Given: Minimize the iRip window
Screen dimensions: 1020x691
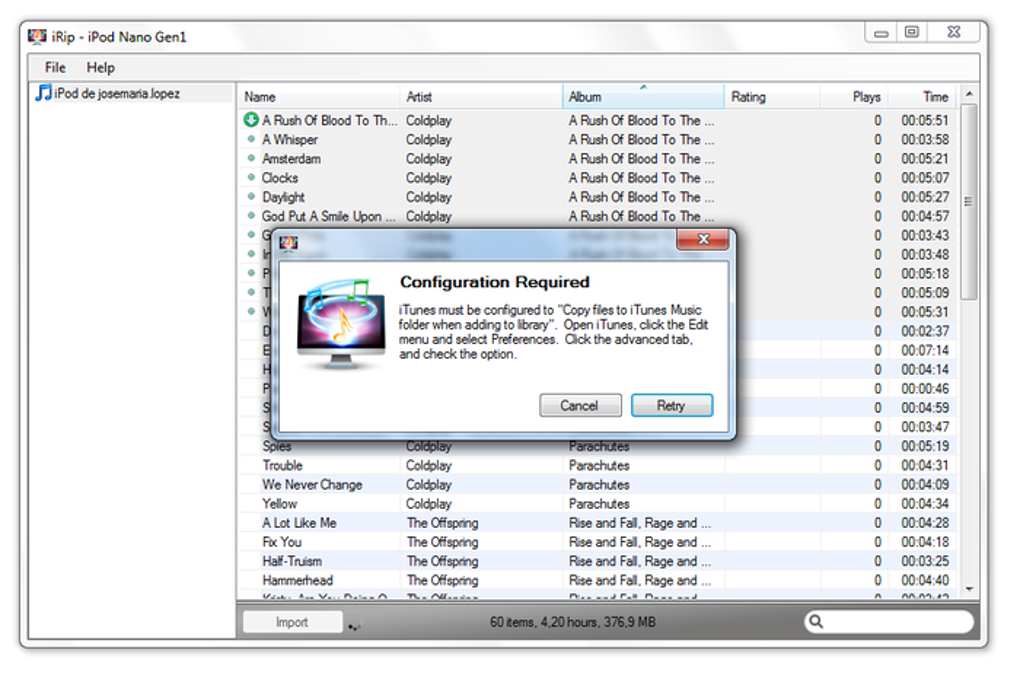Looking at the screenshot, I should tap(881, 33).
